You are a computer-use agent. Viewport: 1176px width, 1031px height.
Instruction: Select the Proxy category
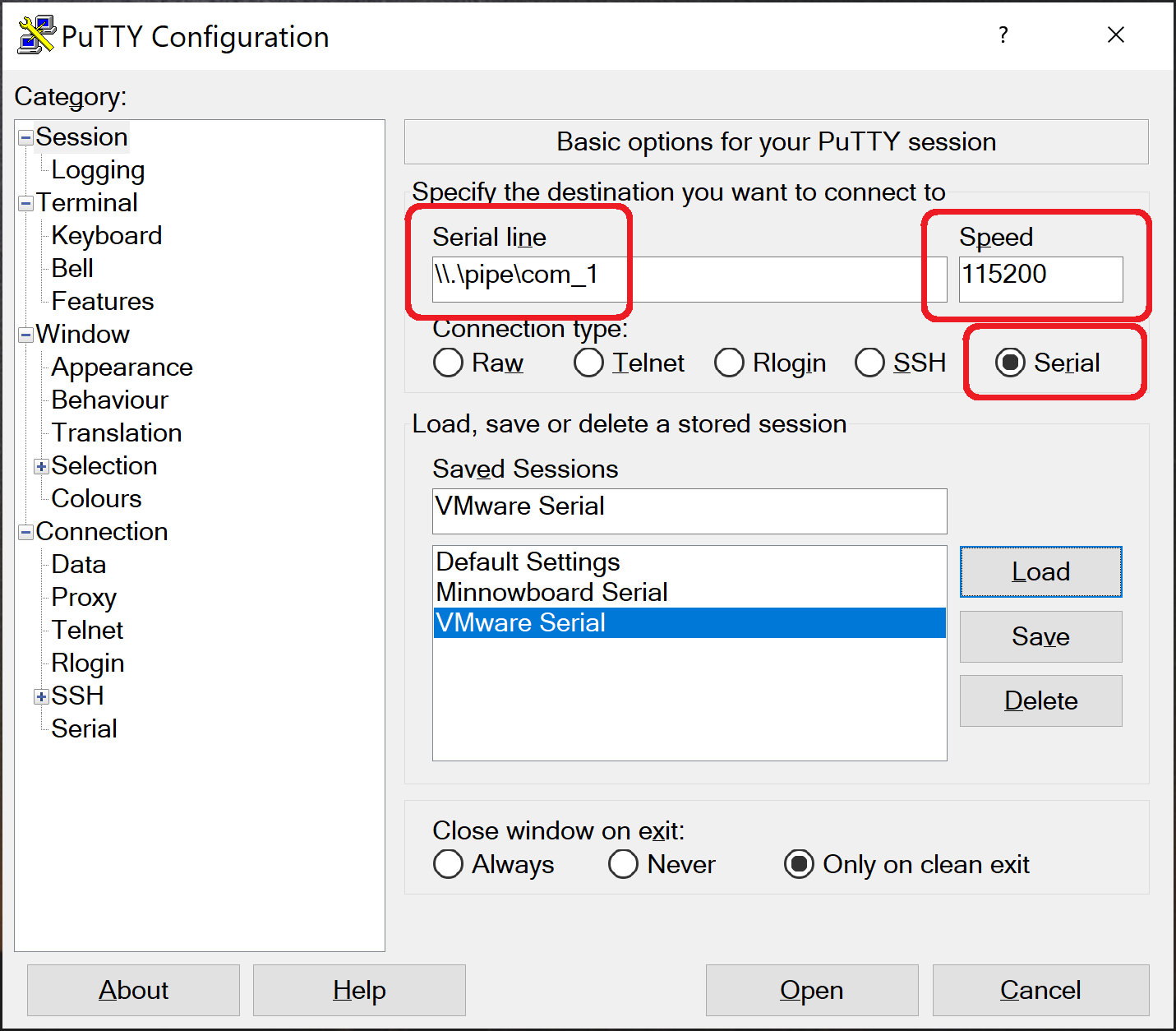[x=83, y=598]
